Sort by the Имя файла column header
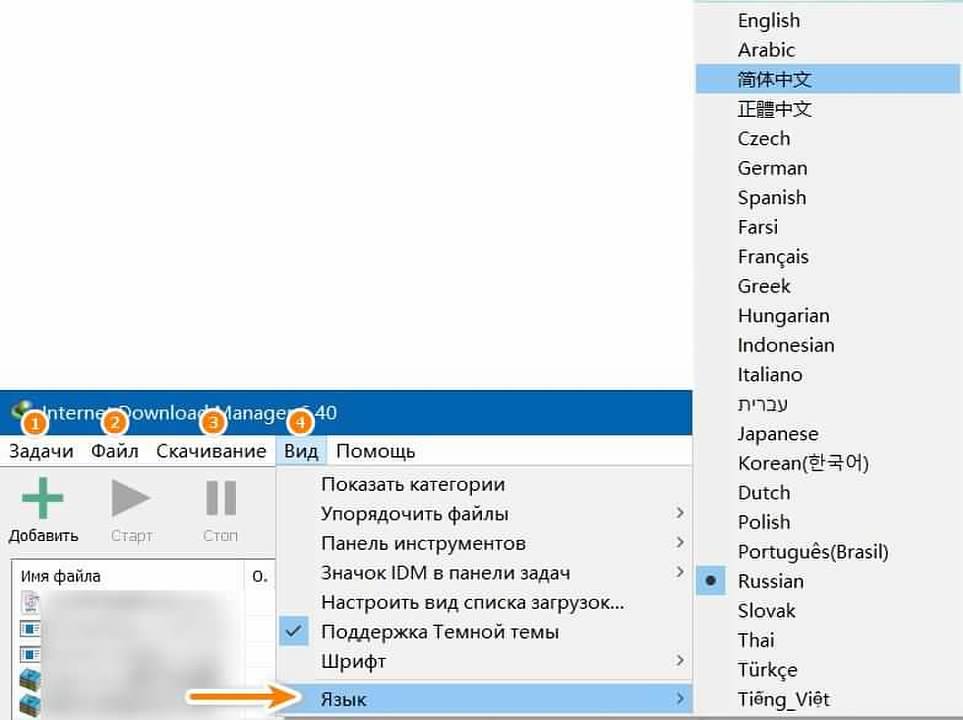Image resolution: width=963 pixels, height=720 pixels. point(128,576)
